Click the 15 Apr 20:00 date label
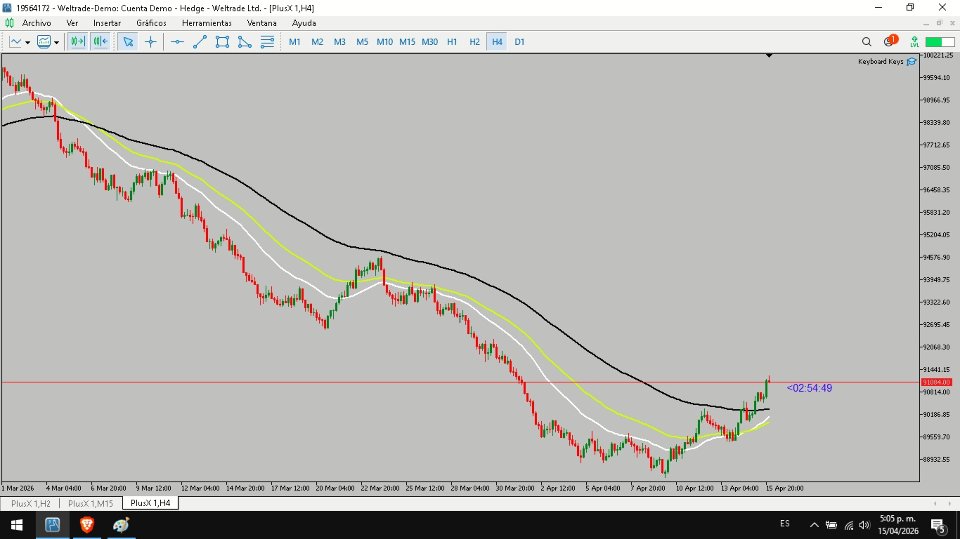 pos(785,488)
